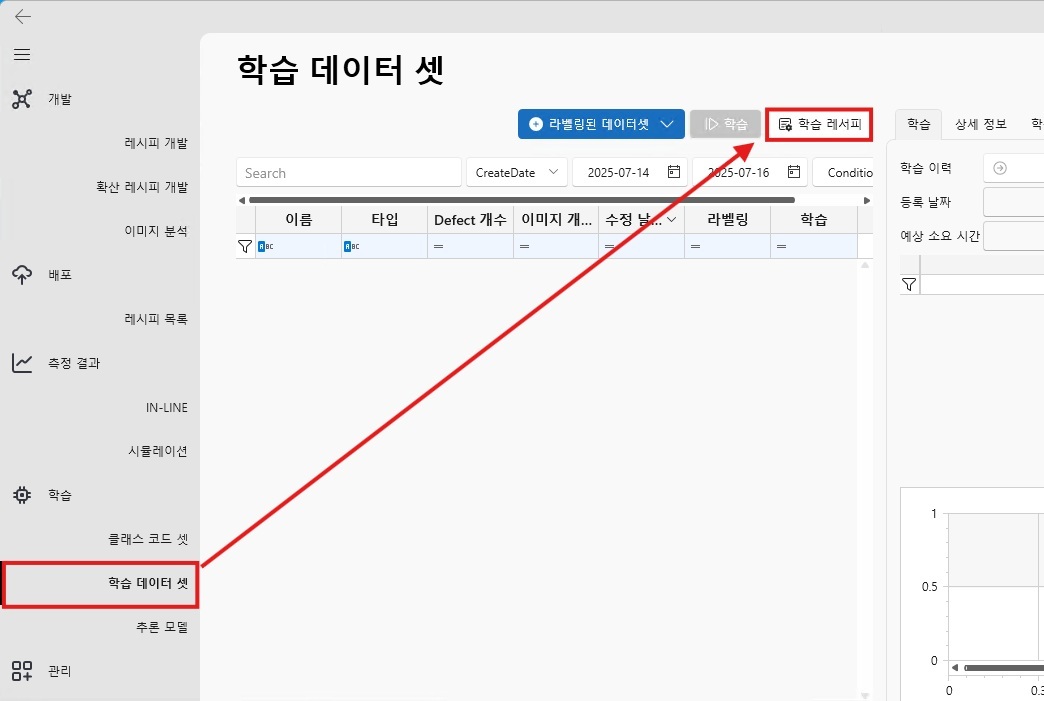Click the 학습 레서피 button
The image size is (1044, 701).
click(819, 124)
